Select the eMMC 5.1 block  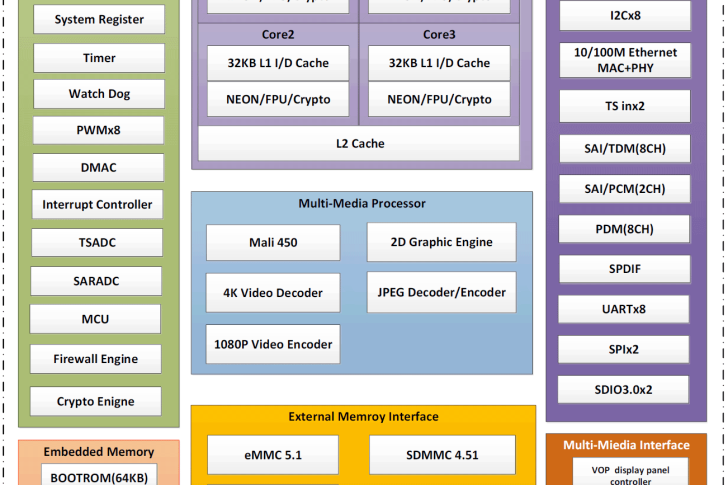click(273, 455)
